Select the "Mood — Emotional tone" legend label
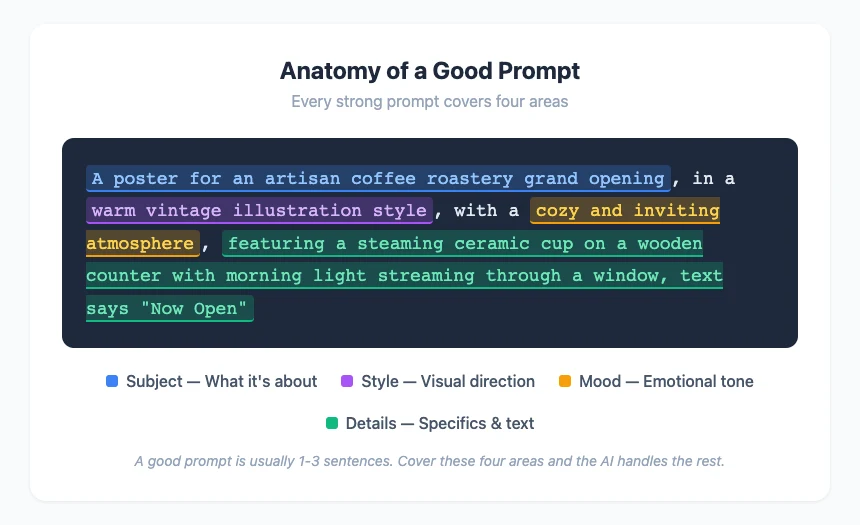This screenshot has height=525, width=860. tap(666, 381)
